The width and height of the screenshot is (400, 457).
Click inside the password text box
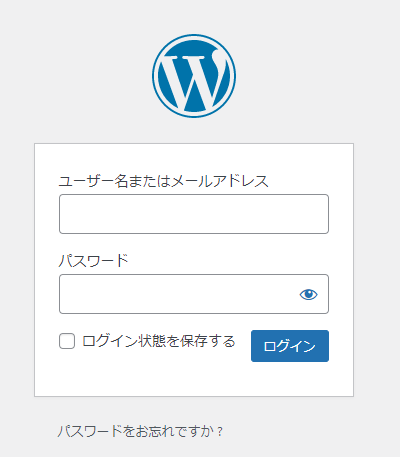click(180, 294)
